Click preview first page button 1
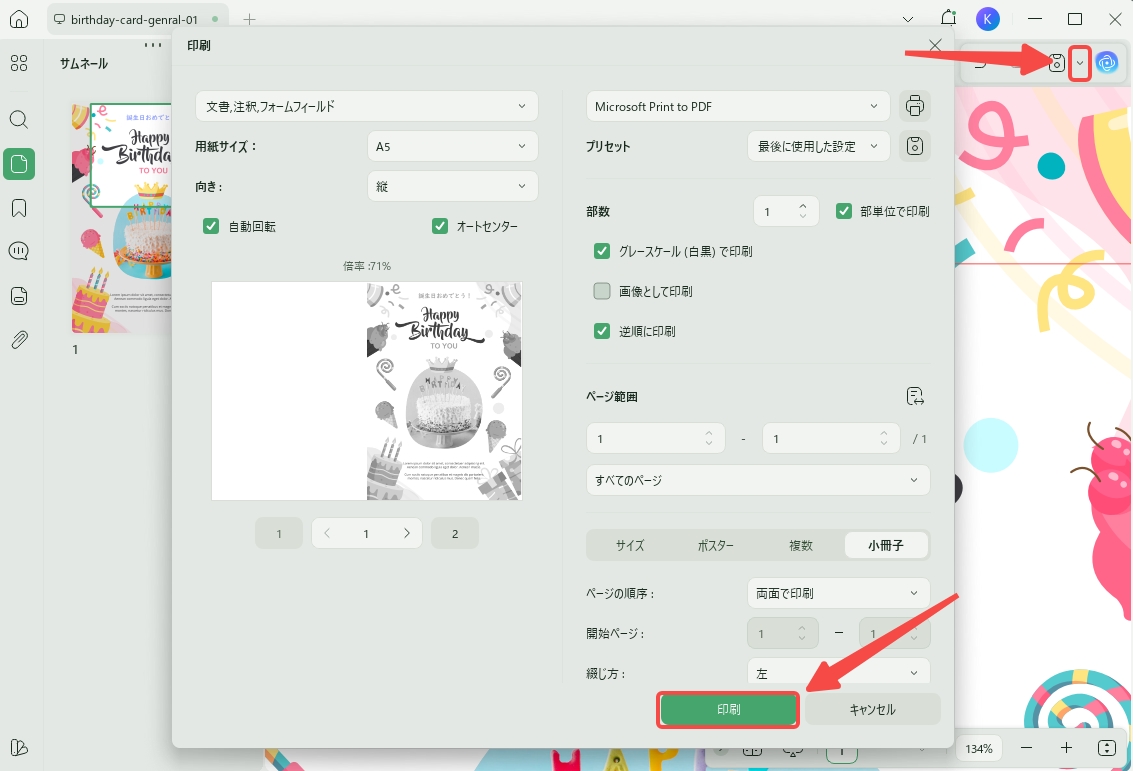Image resolution: width=1133 pixels, height=771 pixels. pyautogui.click(x=279, y=533)
